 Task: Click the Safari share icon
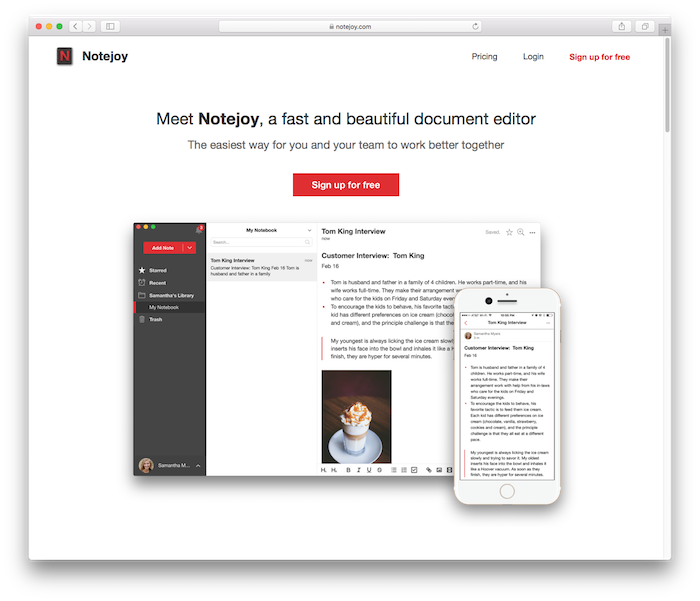(x=622, y=26)
